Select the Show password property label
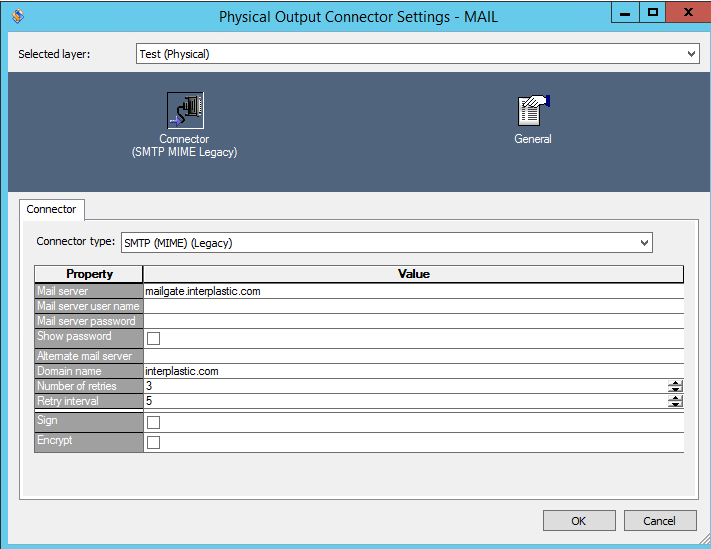This screenshot has width=711, height=549. pos(89,338)
